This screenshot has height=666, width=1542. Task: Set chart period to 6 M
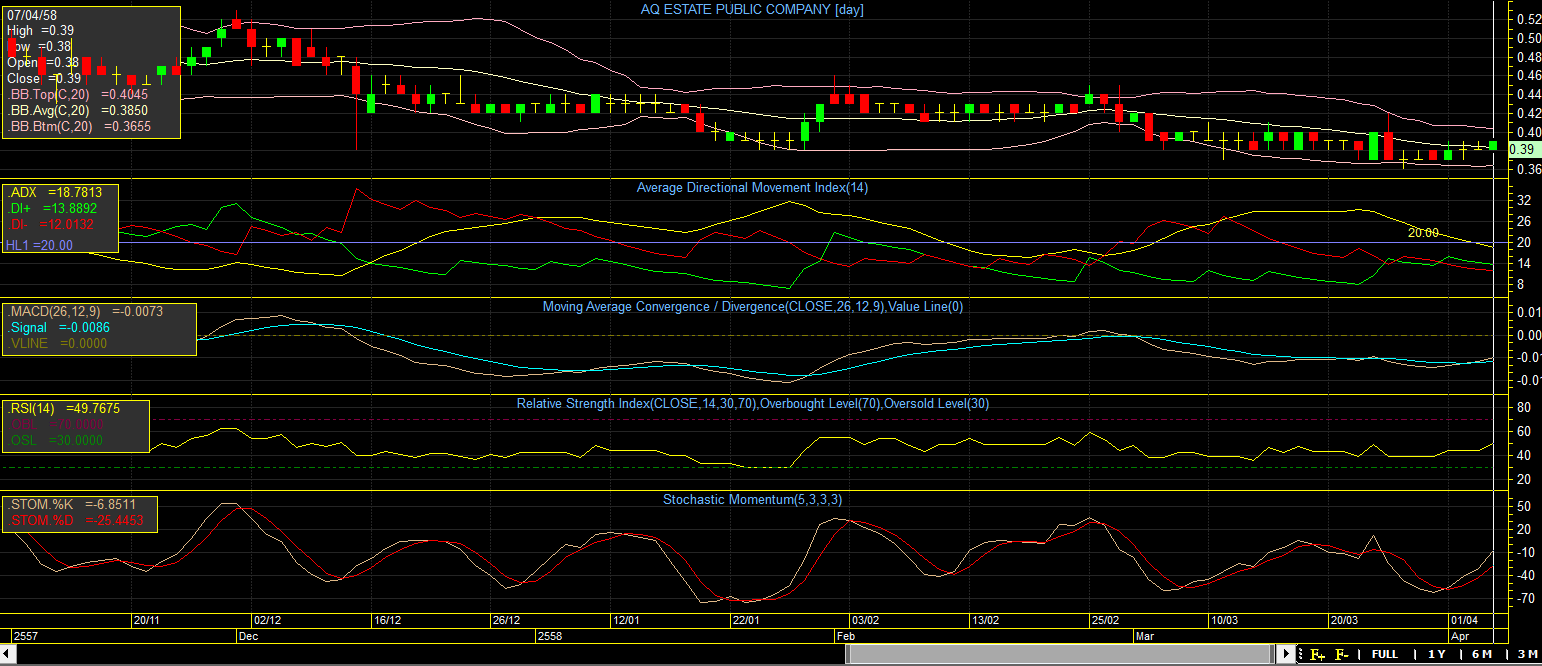click(x=1481, y=654)
